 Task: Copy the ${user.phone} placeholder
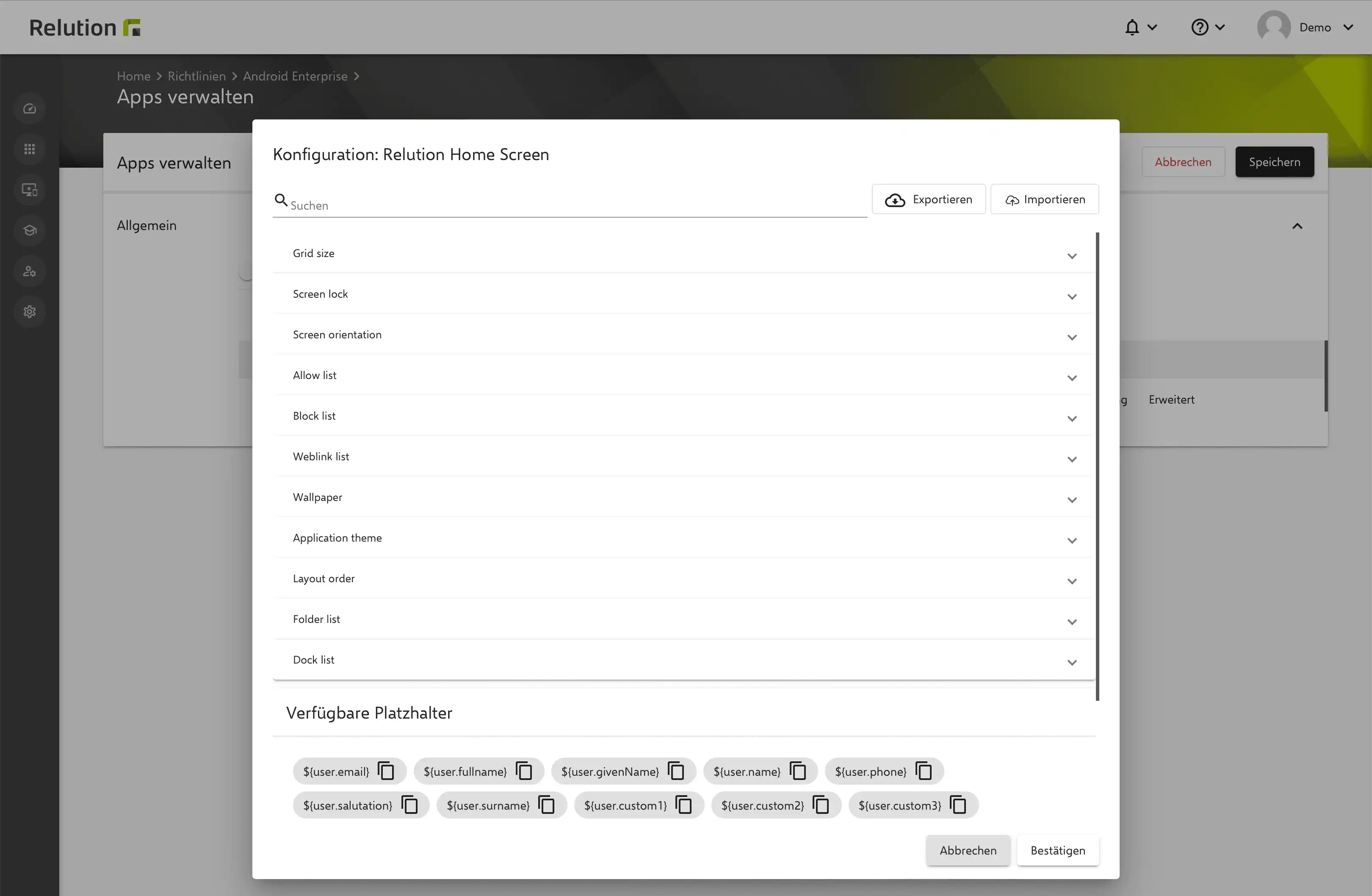coord(924,771)
